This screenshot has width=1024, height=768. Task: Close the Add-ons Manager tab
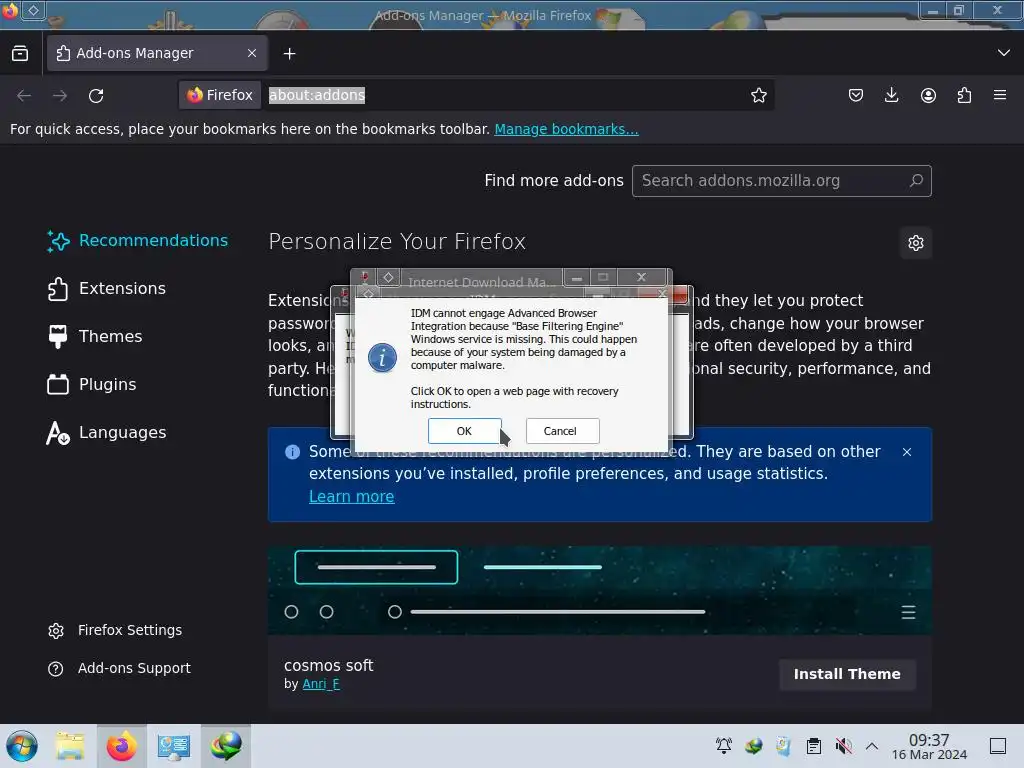[x=252, y=53]
